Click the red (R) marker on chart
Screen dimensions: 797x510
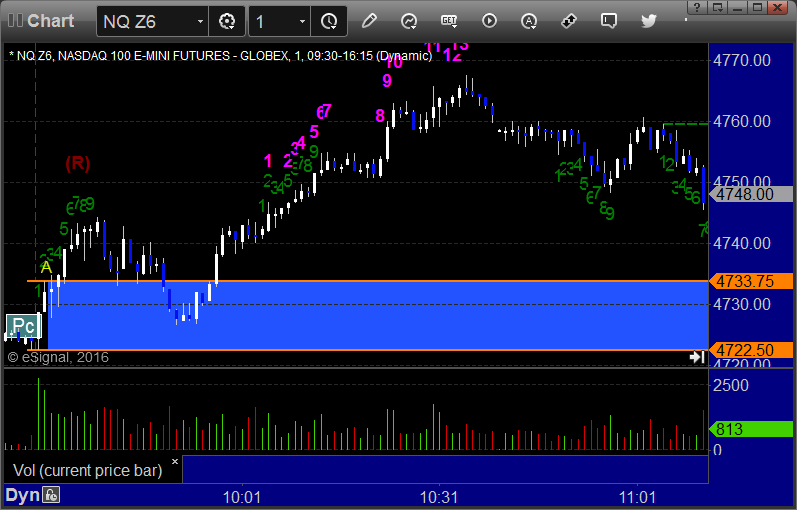pos(78,163)
